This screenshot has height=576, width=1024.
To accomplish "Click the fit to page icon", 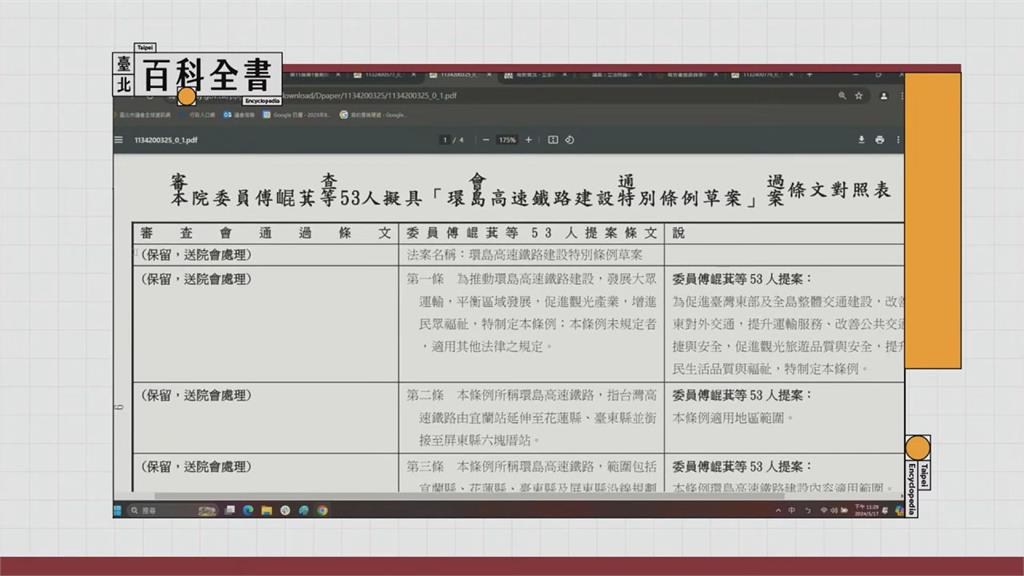I will 552,140.
